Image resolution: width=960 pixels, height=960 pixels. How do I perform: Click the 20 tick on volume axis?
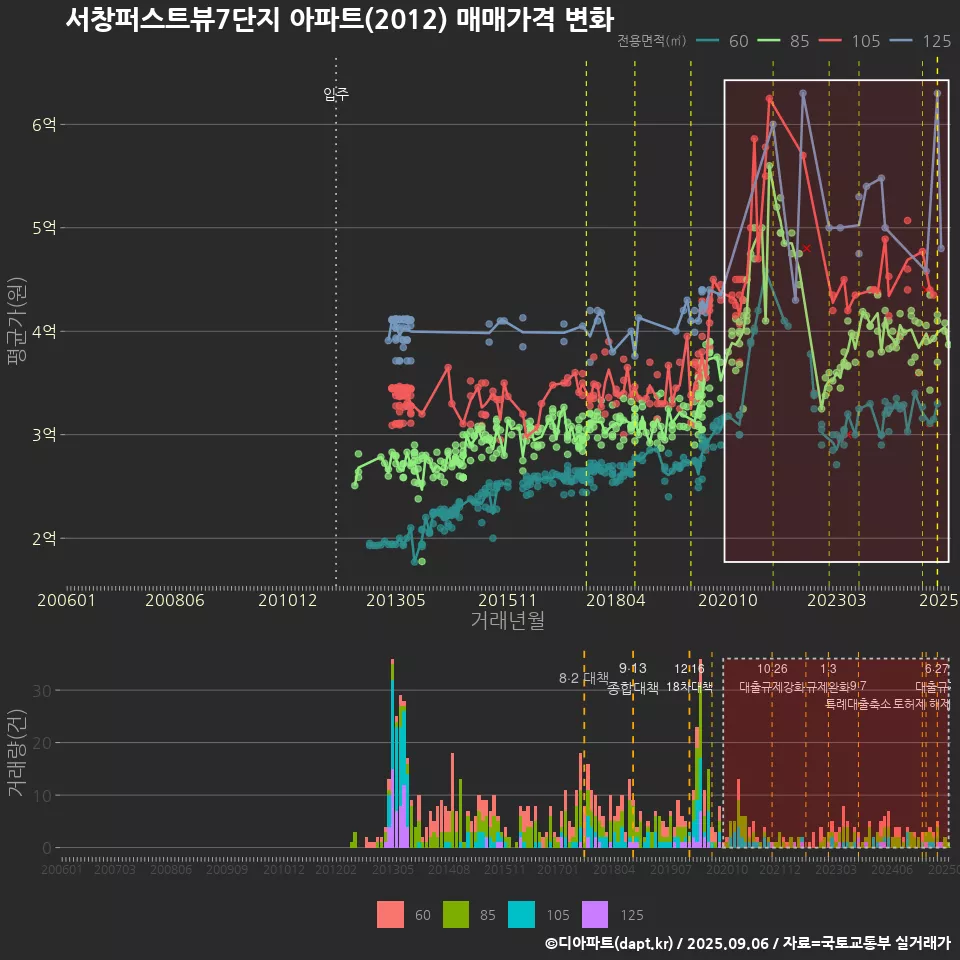point(42,743)
